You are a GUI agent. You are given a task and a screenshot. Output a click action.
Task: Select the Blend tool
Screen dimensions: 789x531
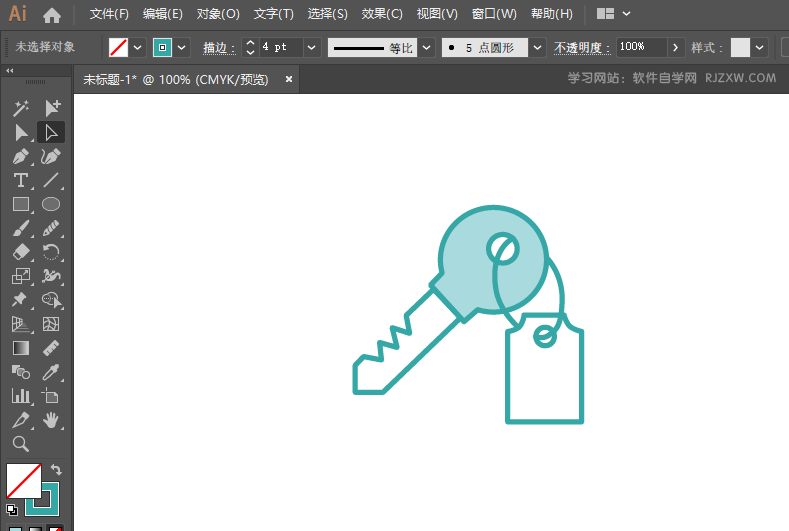(21, 372)
